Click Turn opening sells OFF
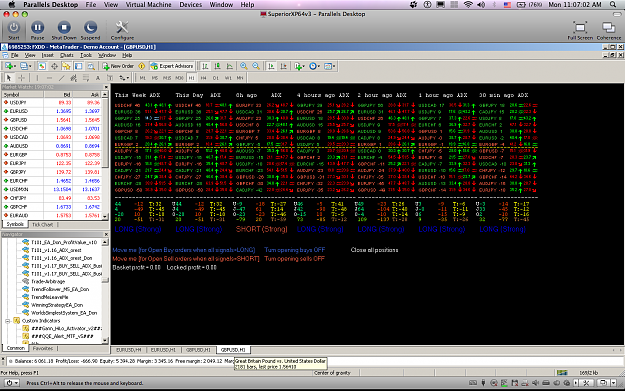The width and height of the screenshot is (625, 391). pos(295,259)
